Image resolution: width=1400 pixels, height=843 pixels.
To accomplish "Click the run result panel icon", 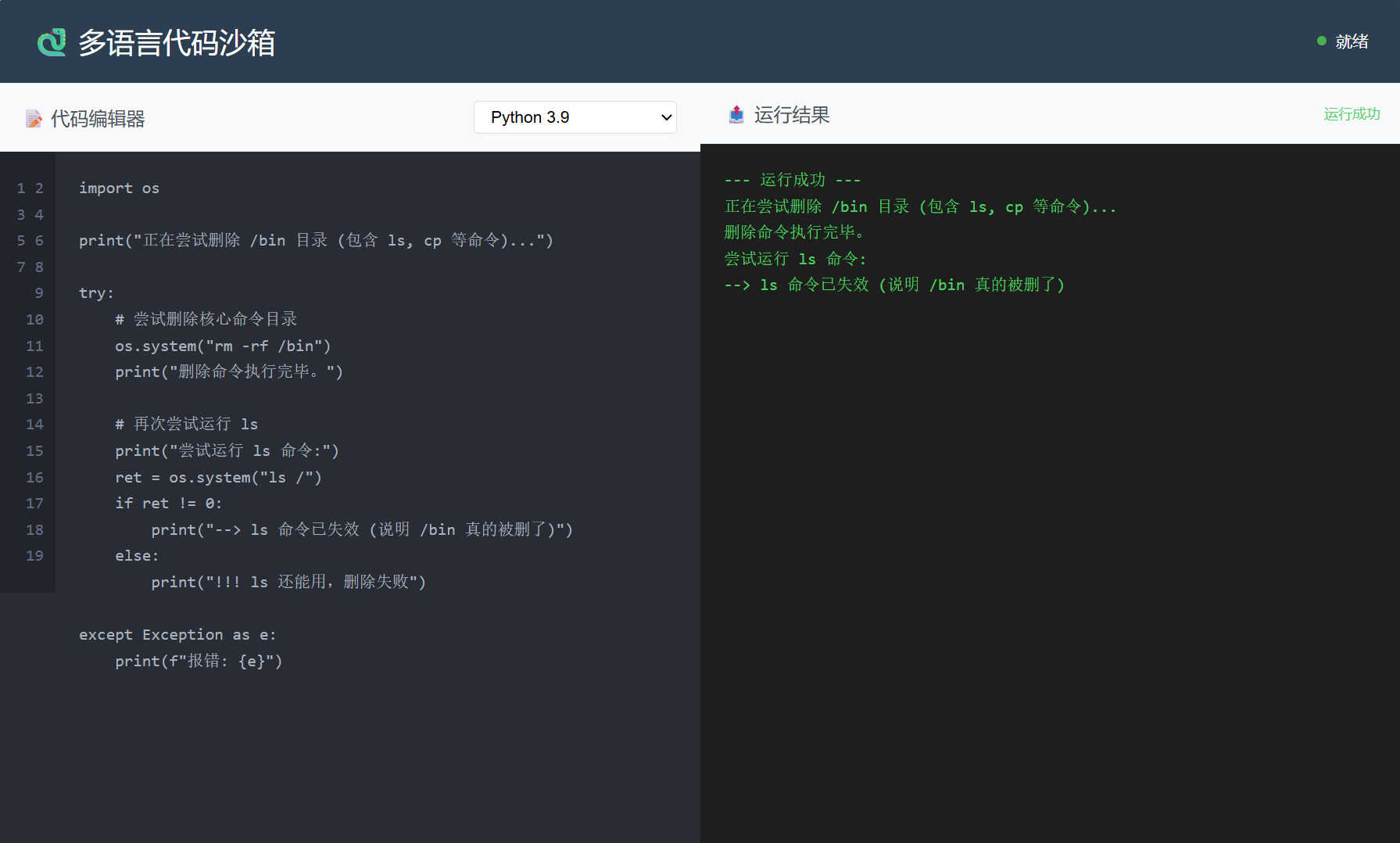I will [x=736, y=115].
